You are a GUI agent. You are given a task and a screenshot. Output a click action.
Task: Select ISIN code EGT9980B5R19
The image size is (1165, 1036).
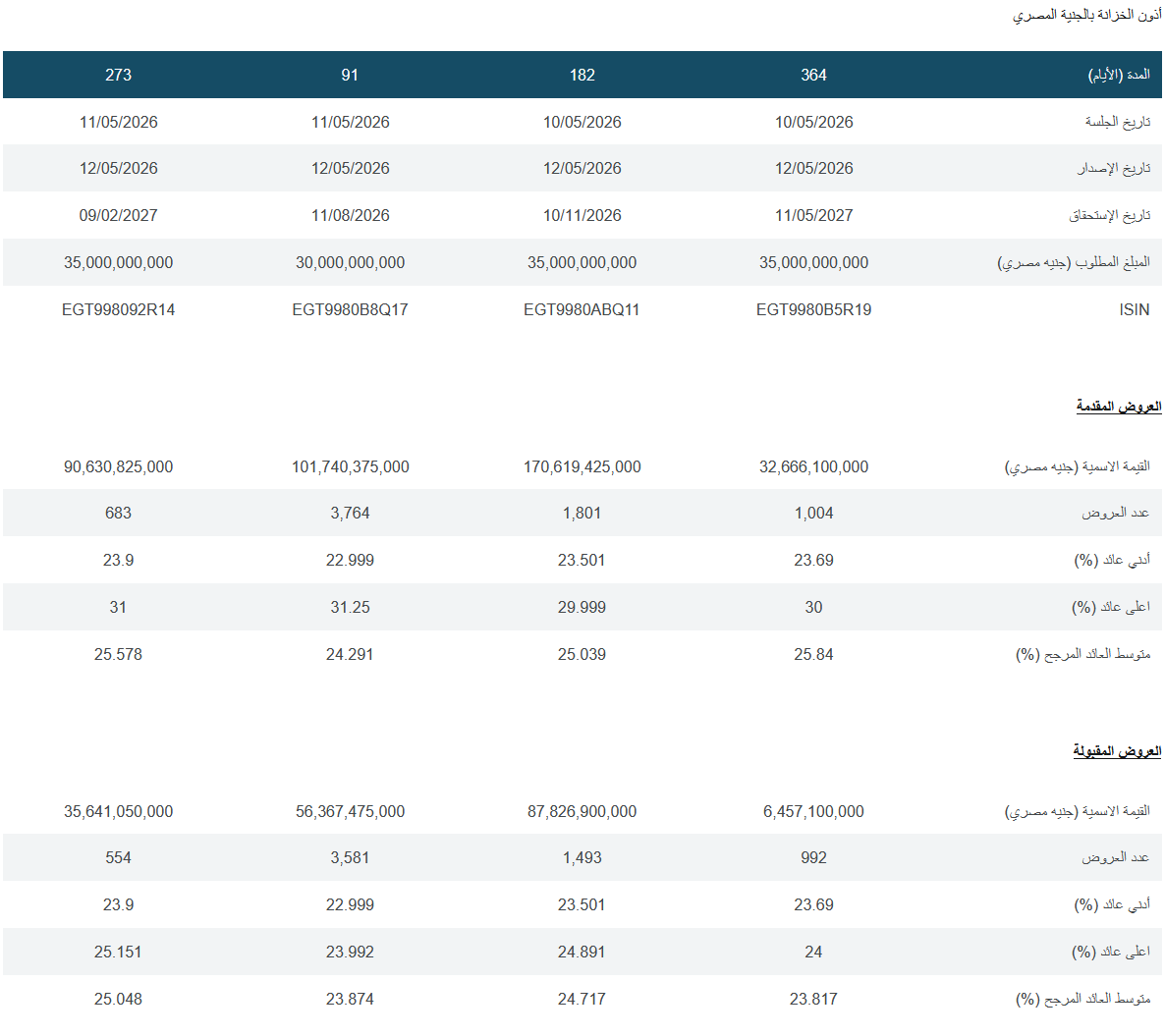click(x=813, y=309)
